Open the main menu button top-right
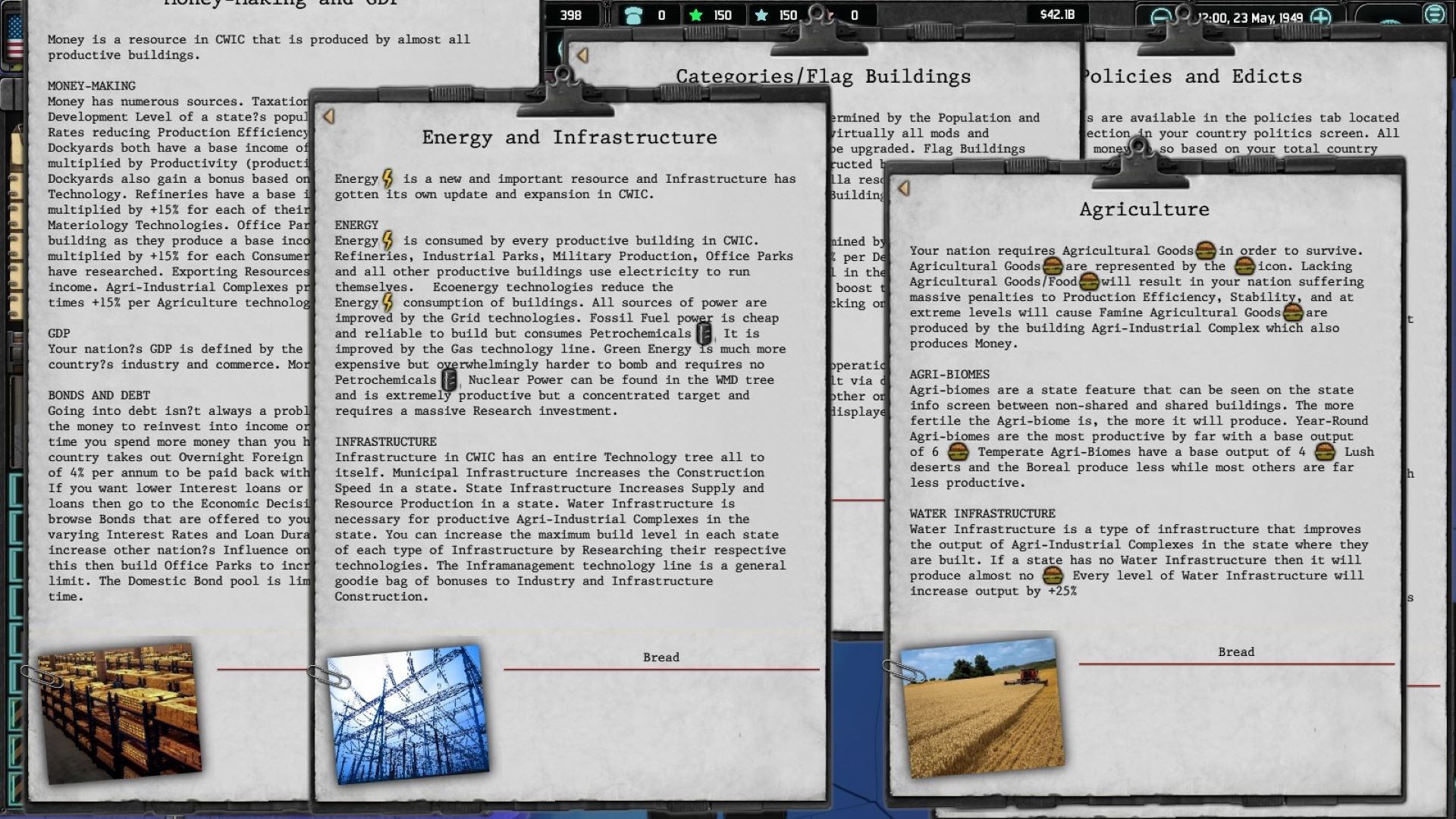The height and width of the screenshot is (819, 1456). pos(1434,14)
